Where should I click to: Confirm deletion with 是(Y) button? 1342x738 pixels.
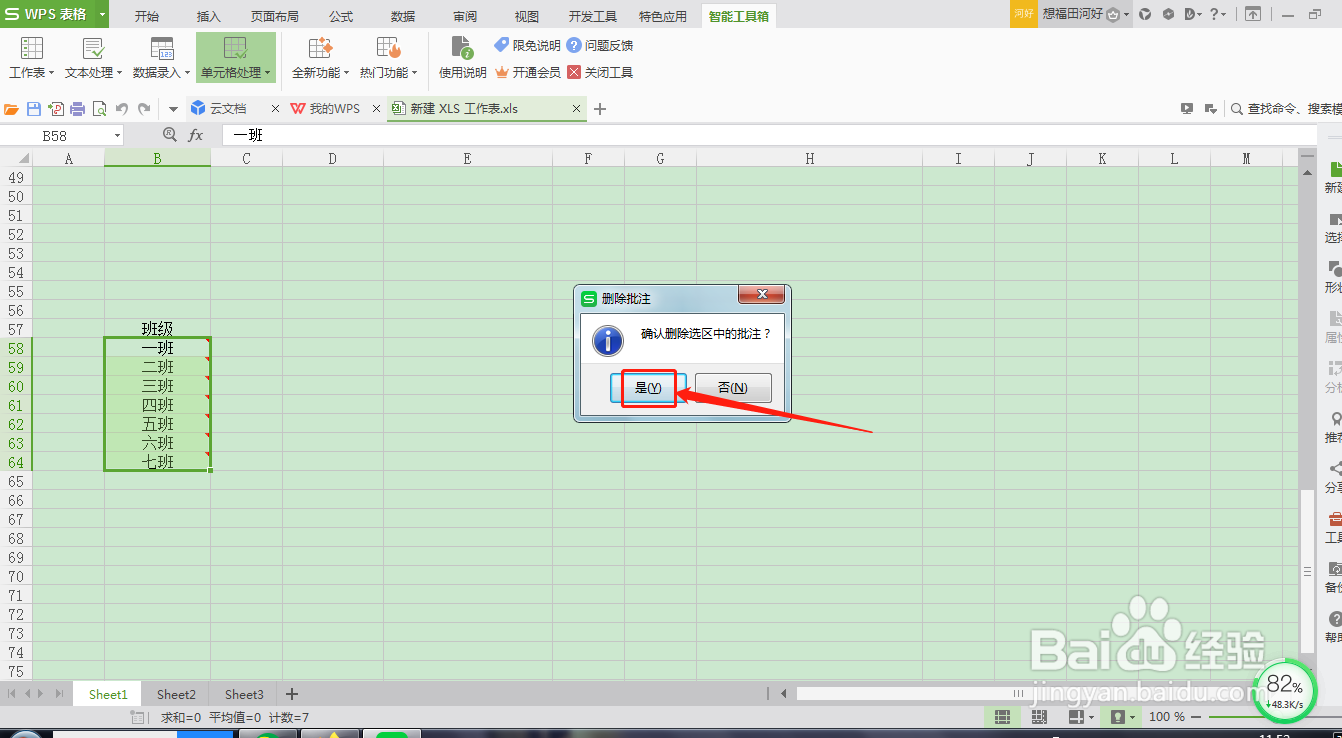pos(648,388)
